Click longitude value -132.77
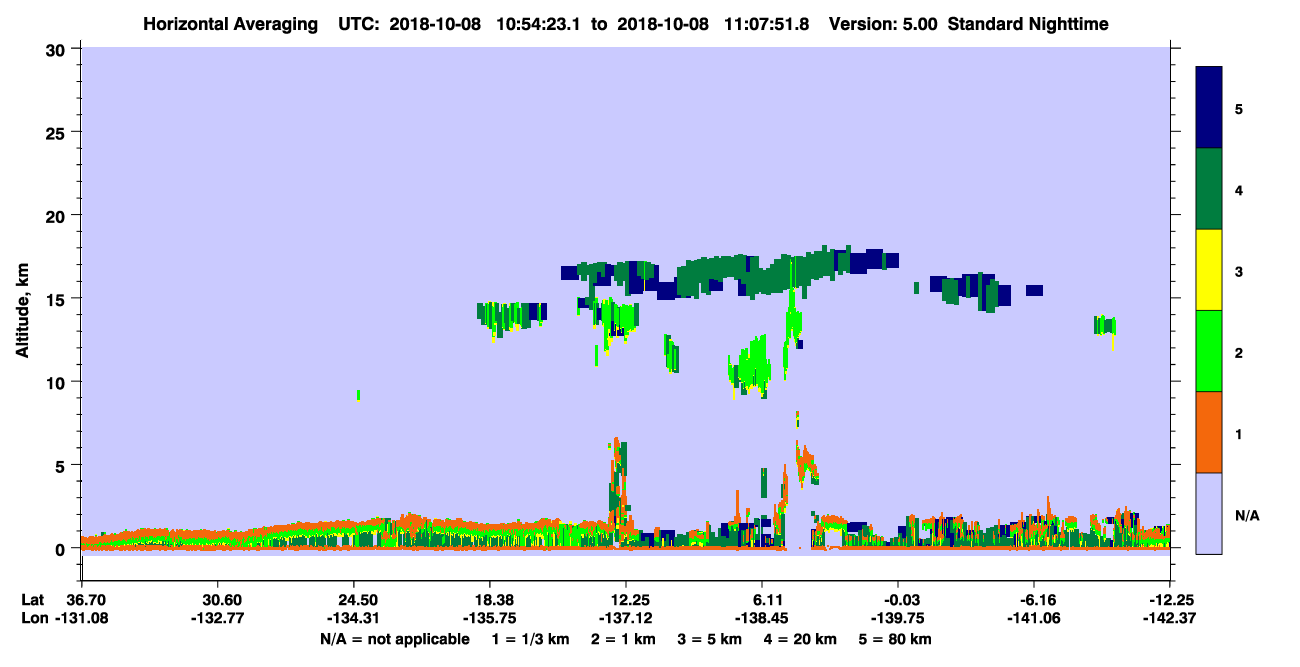Image resolution: width=1300 pixels, height=667 pixels. pos(217,618)
